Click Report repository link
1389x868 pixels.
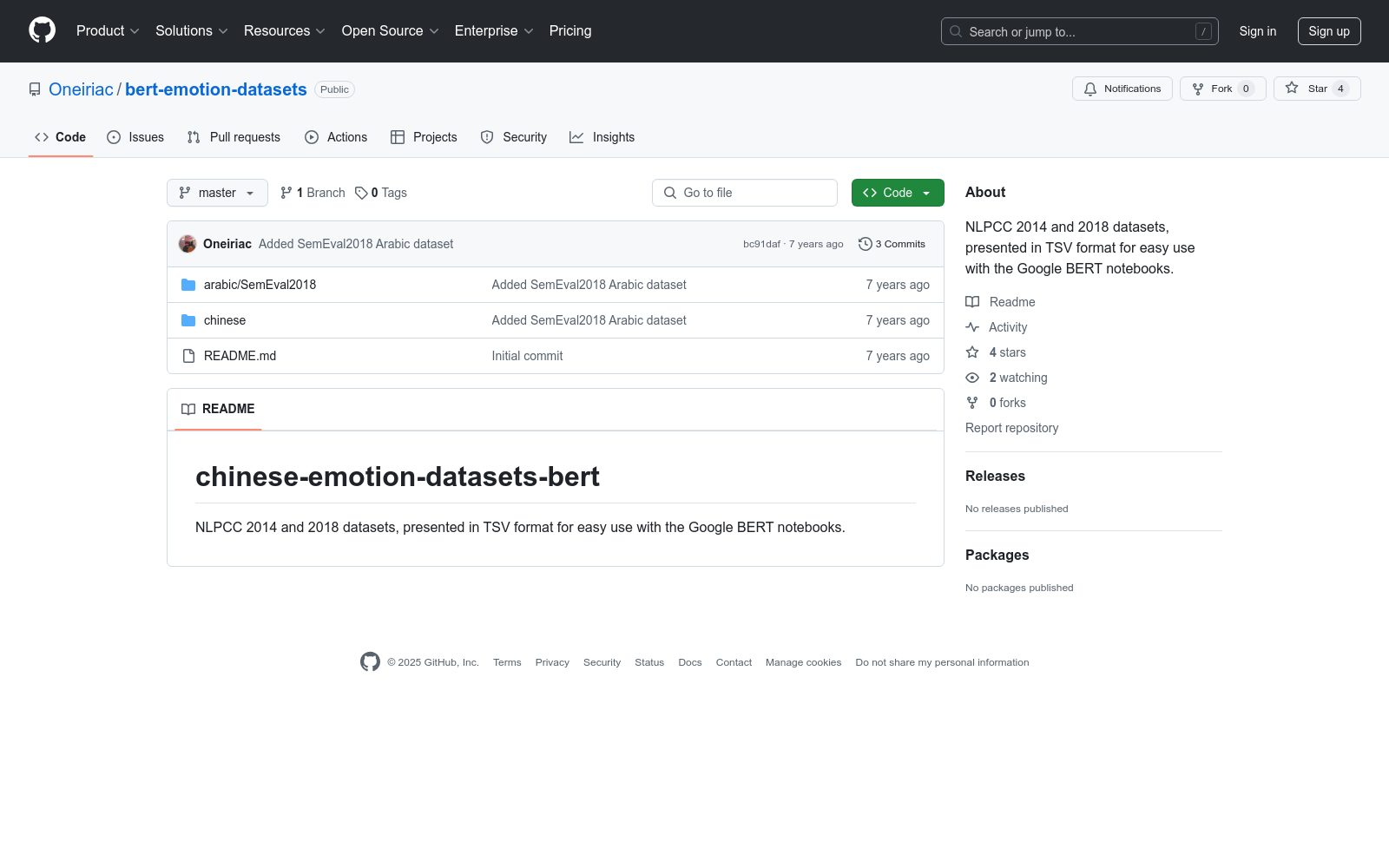(1011, 428)
